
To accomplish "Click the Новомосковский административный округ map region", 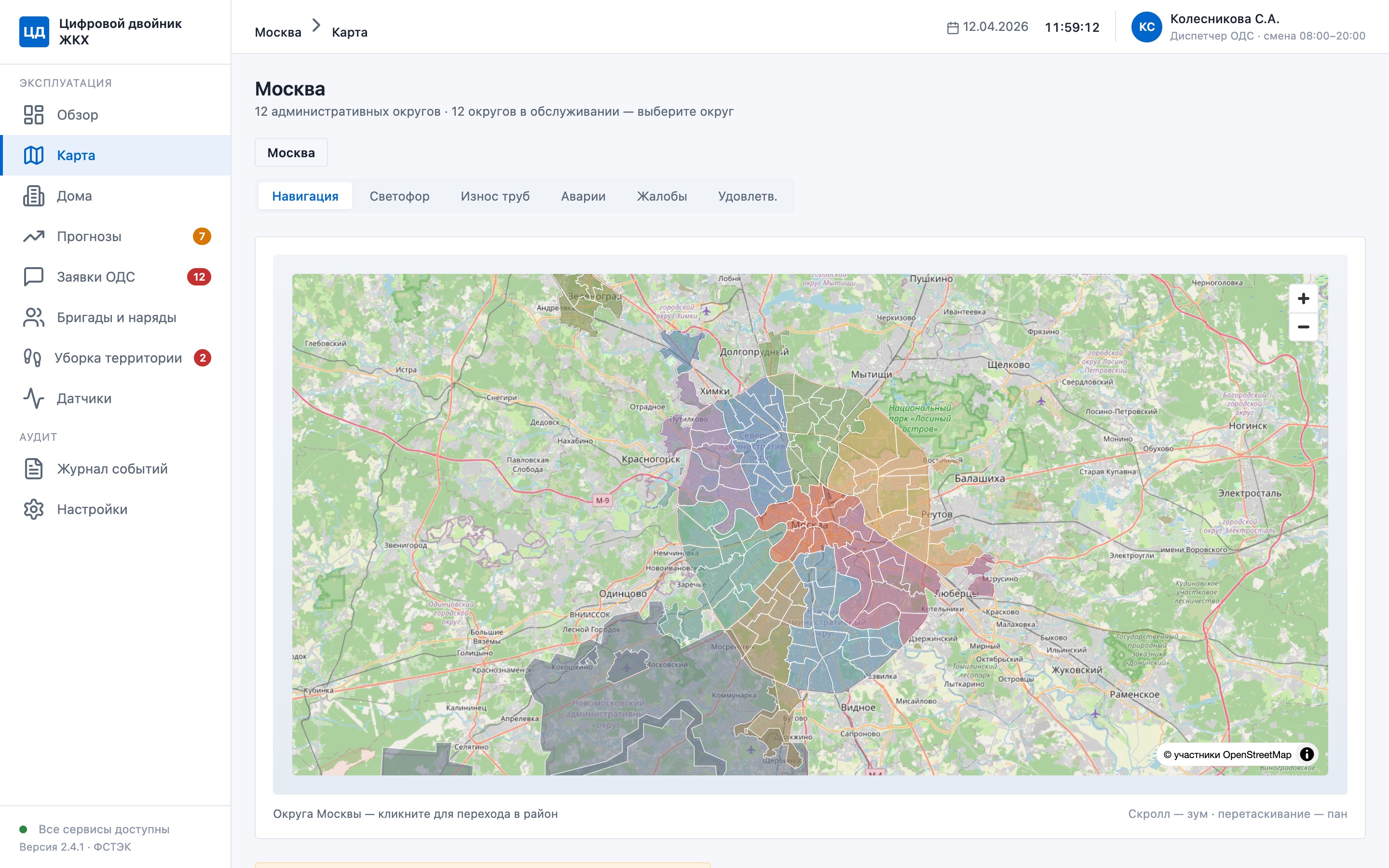I will click(x=608, y=714).
